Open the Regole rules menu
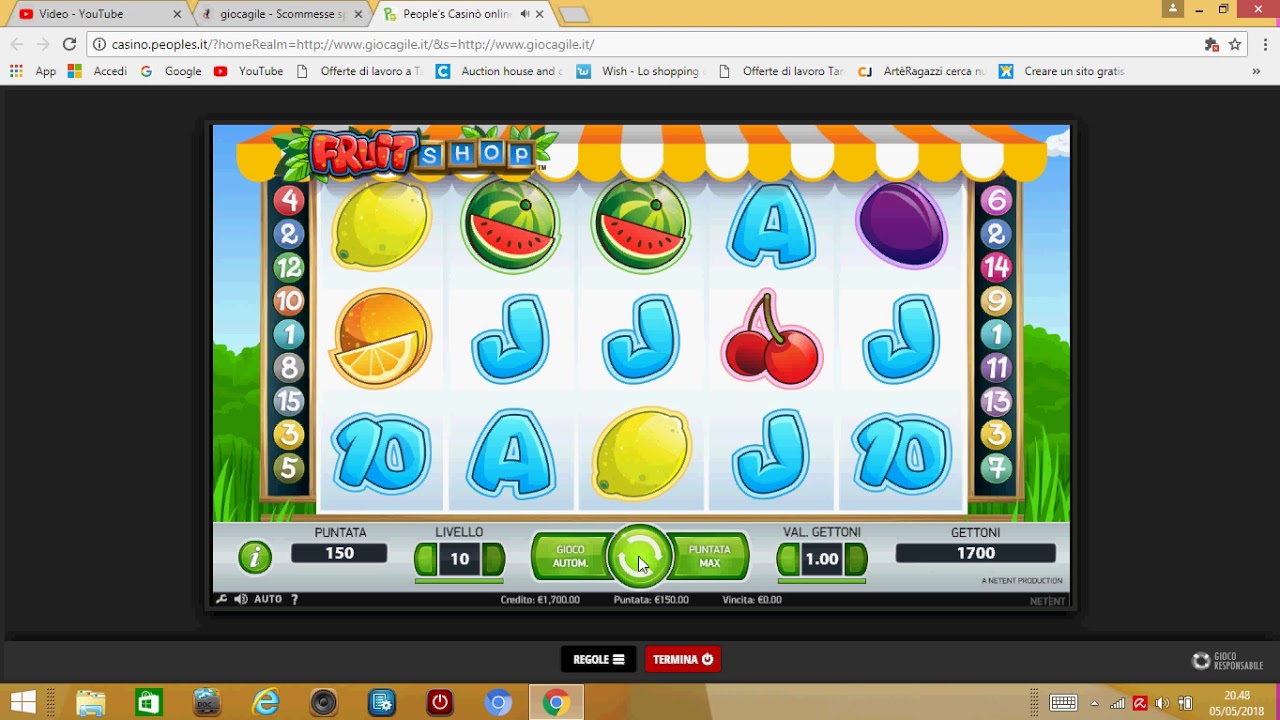Viewport: 1280px width, 720px height. pyautogui.click(x=598, y=659)
